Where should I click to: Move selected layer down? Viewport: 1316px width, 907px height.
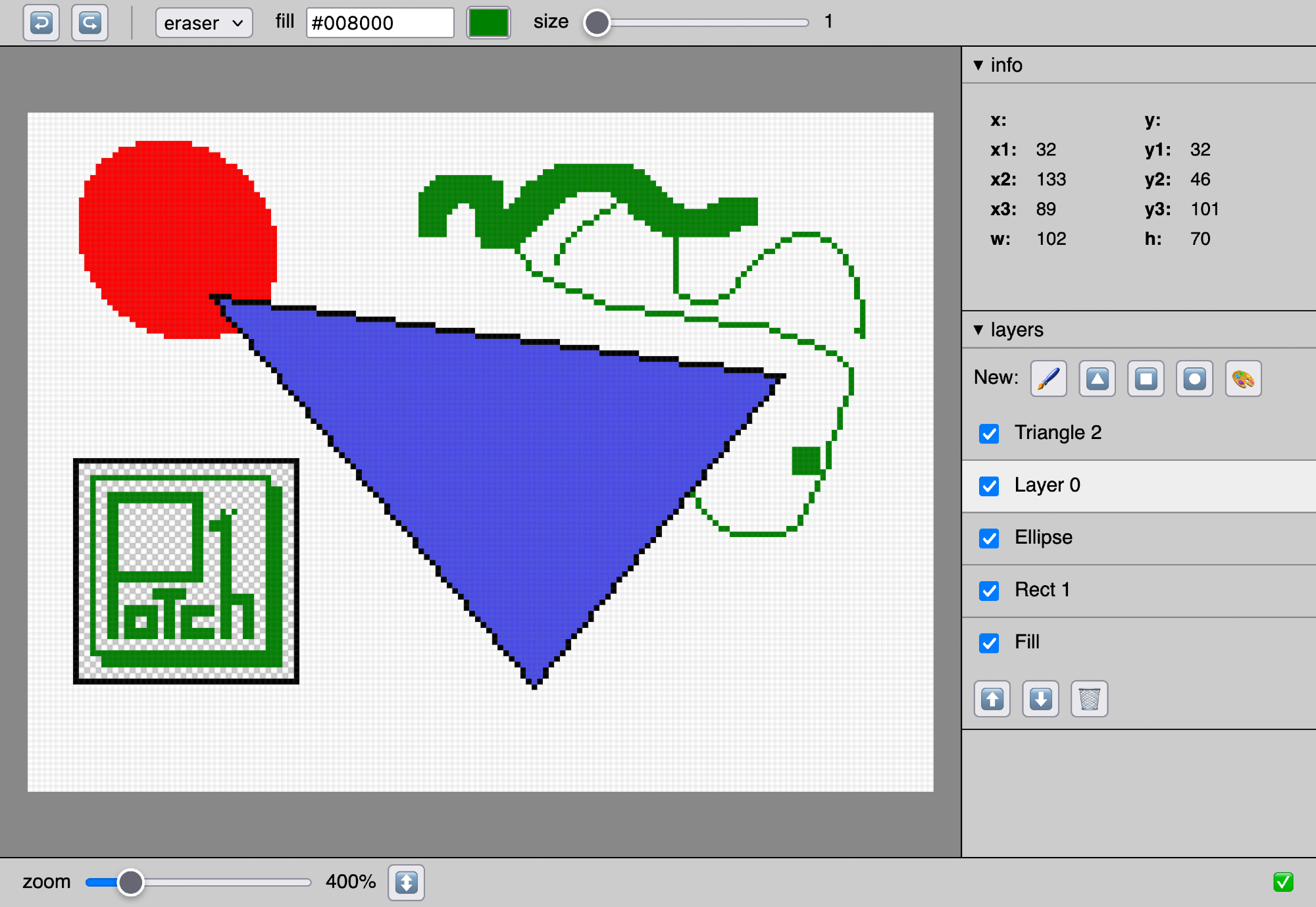[1040, 698]
